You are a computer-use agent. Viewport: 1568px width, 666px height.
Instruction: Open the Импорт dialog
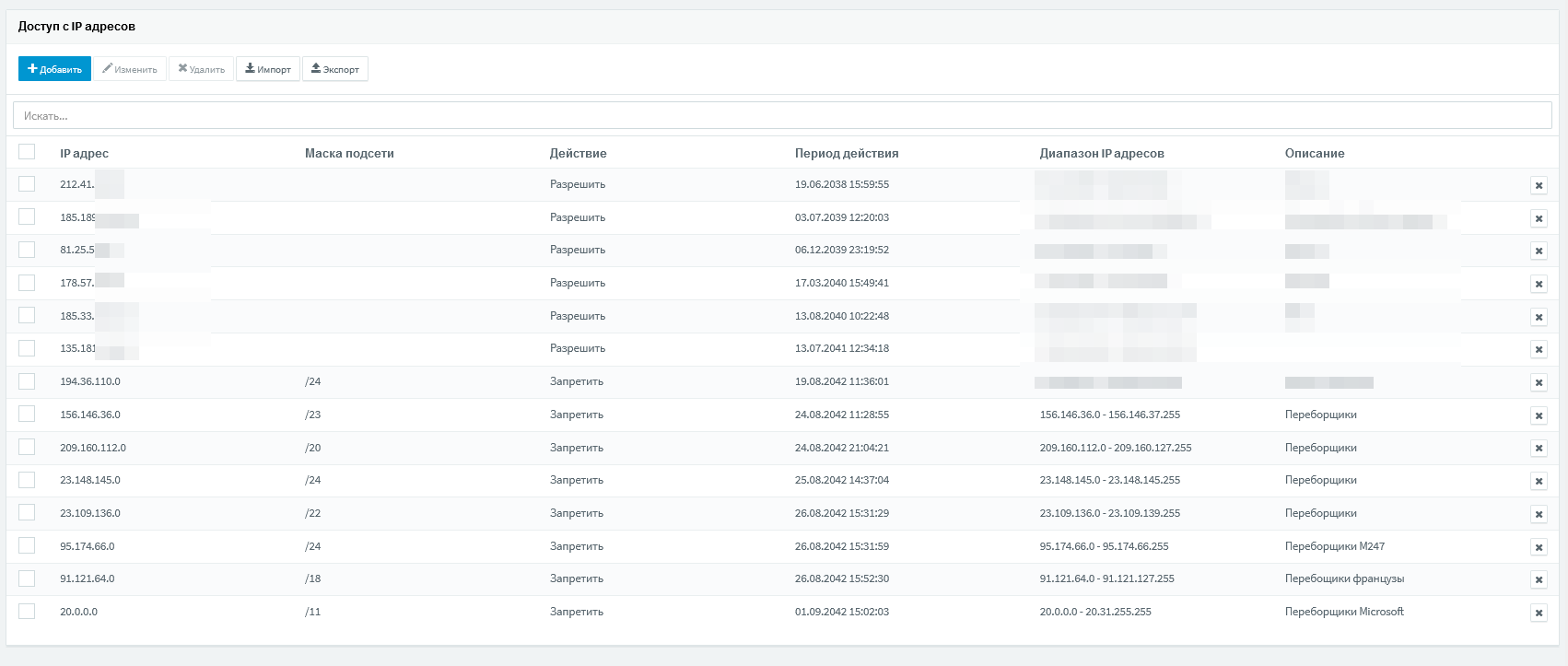click(268, 69)
